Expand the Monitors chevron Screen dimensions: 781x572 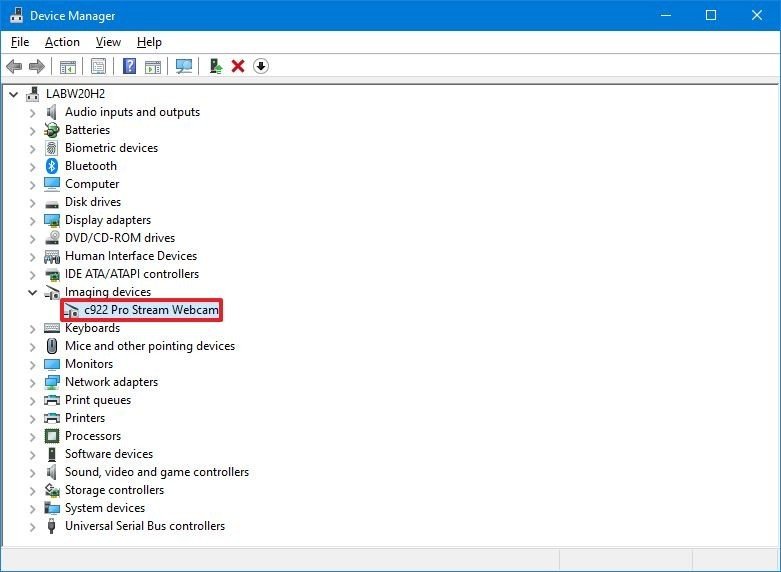33,365
